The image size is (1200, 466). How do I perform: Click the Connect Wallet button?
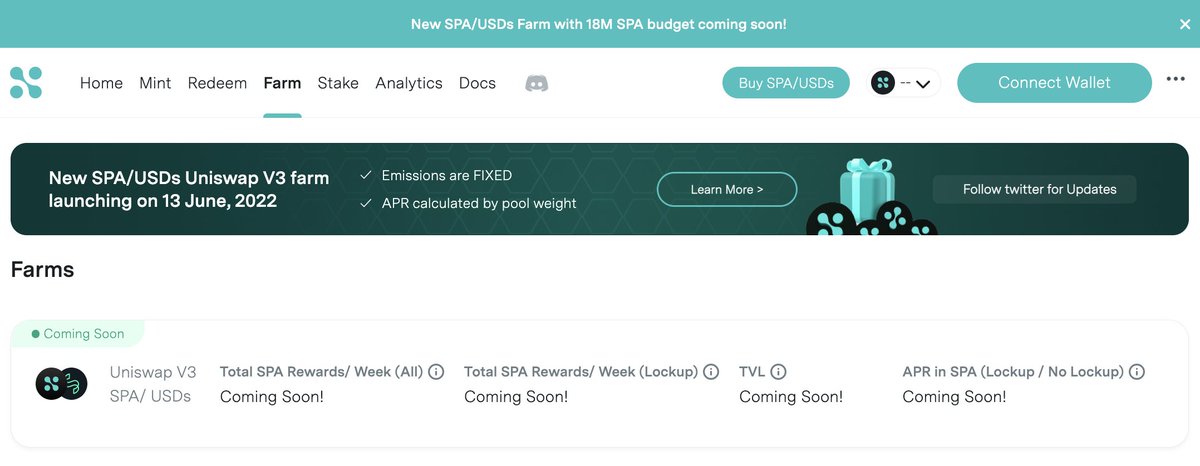[1054, 83]
